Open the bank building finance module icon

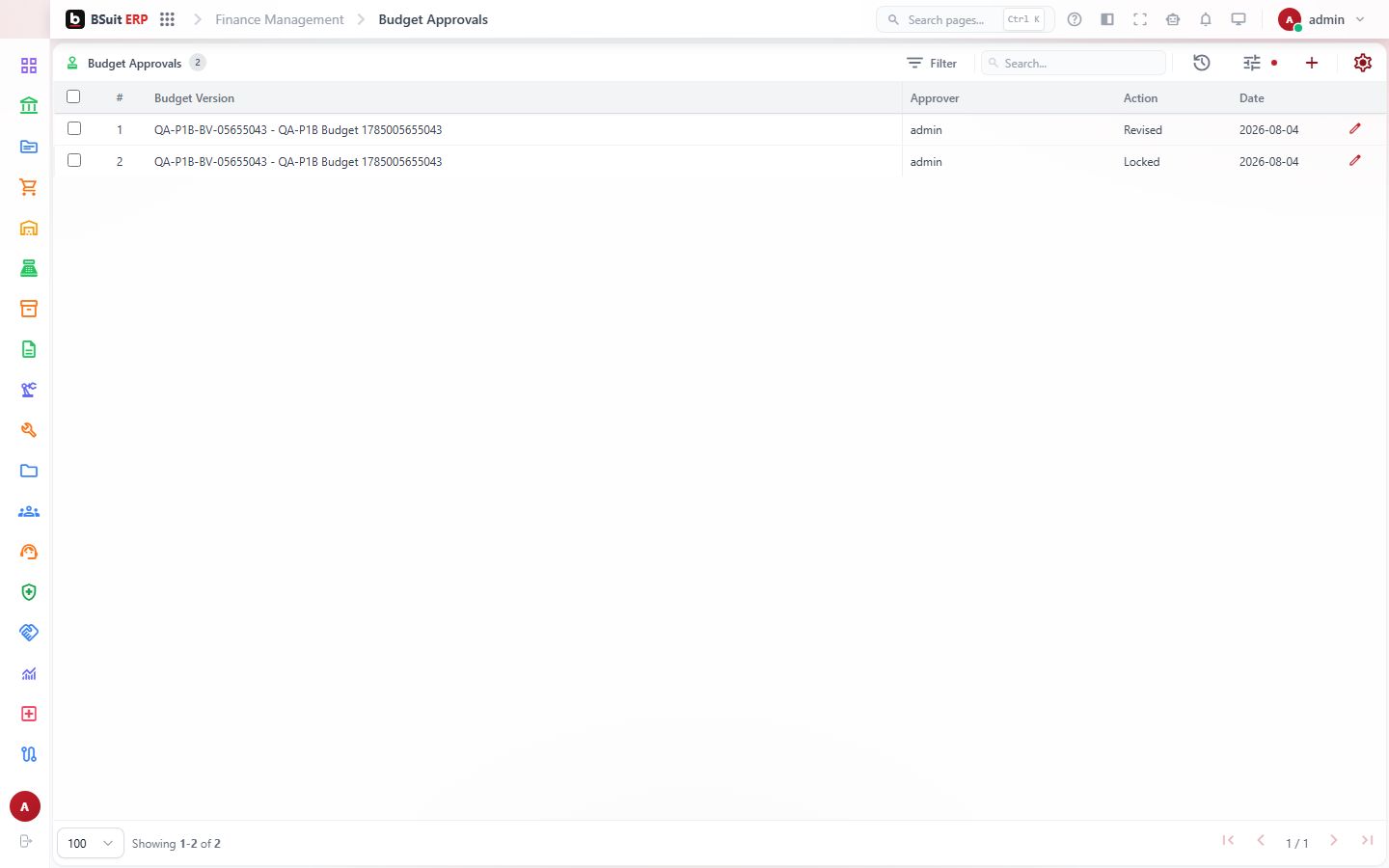pyautogui.click(x=29, y=106)
